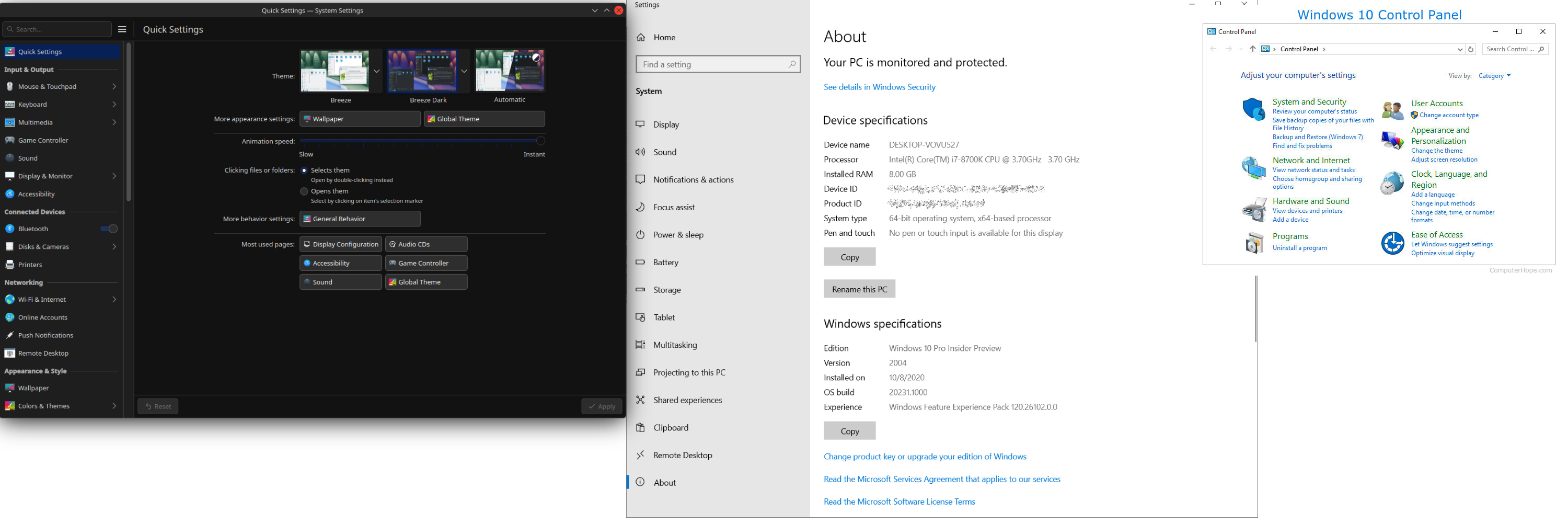
Task: Expand the Disks & Cameras submenu arrow
Action: pos(114,246)
